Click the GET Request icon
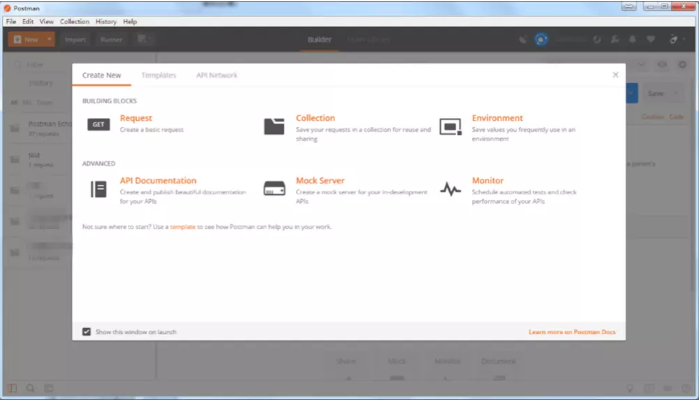Image resolution: width=699 pixels, height=400 pixels. coord(98,124)
